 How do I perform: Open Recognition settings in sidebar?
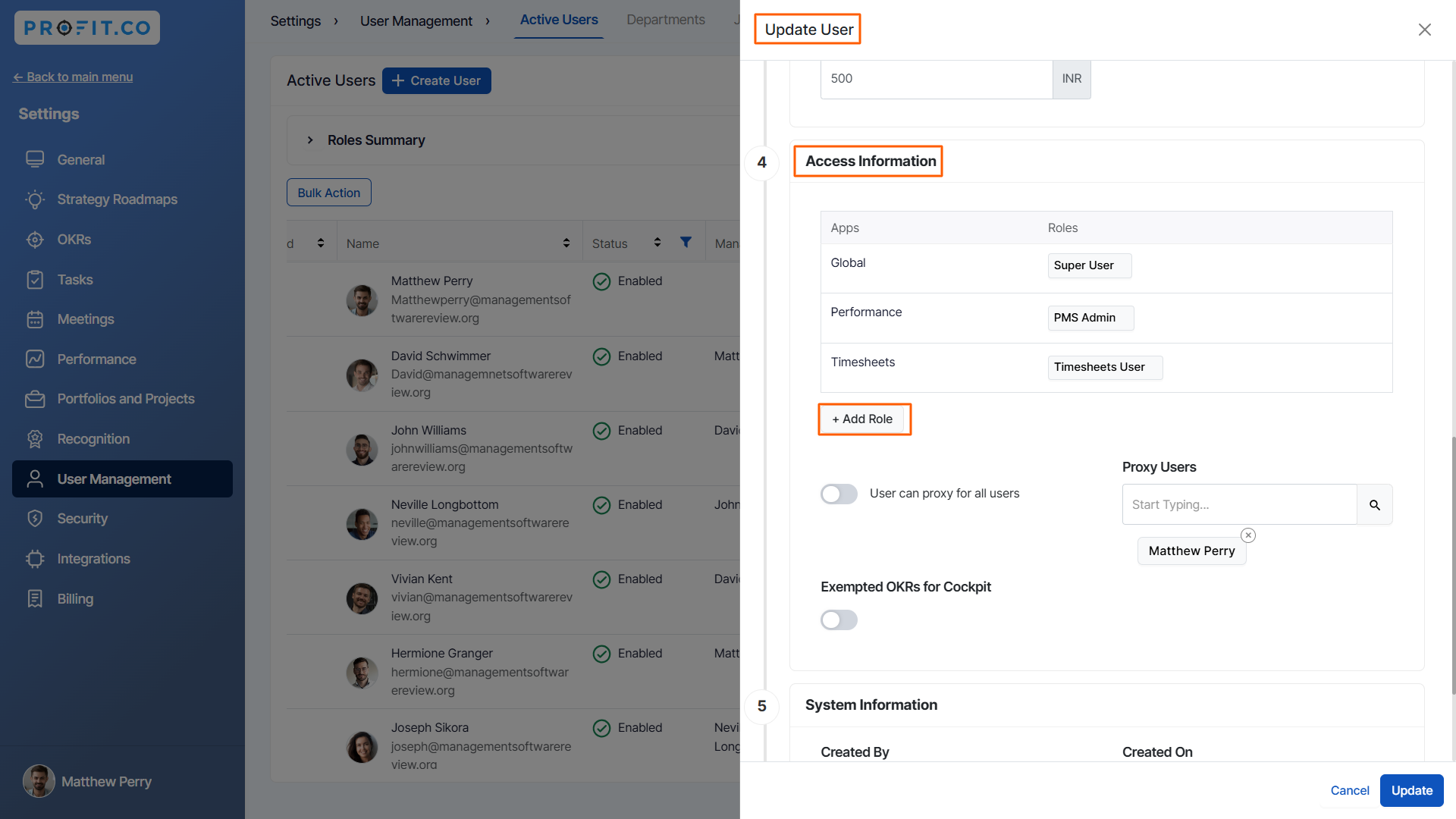[93, 439]
